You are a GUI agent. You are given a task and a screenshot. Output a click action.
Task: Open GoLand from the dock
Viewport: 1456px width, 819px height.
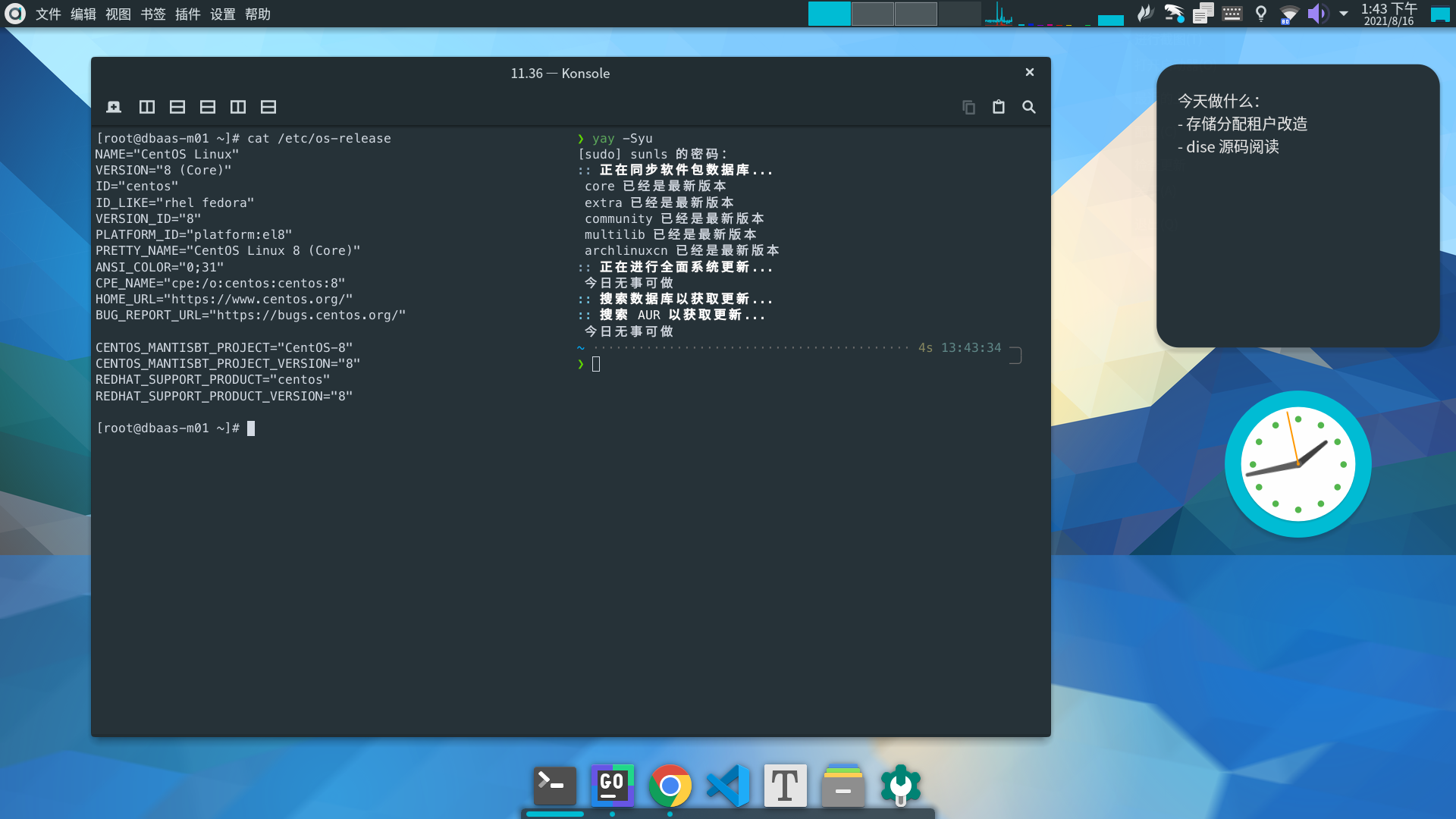[x=612, y=786]
